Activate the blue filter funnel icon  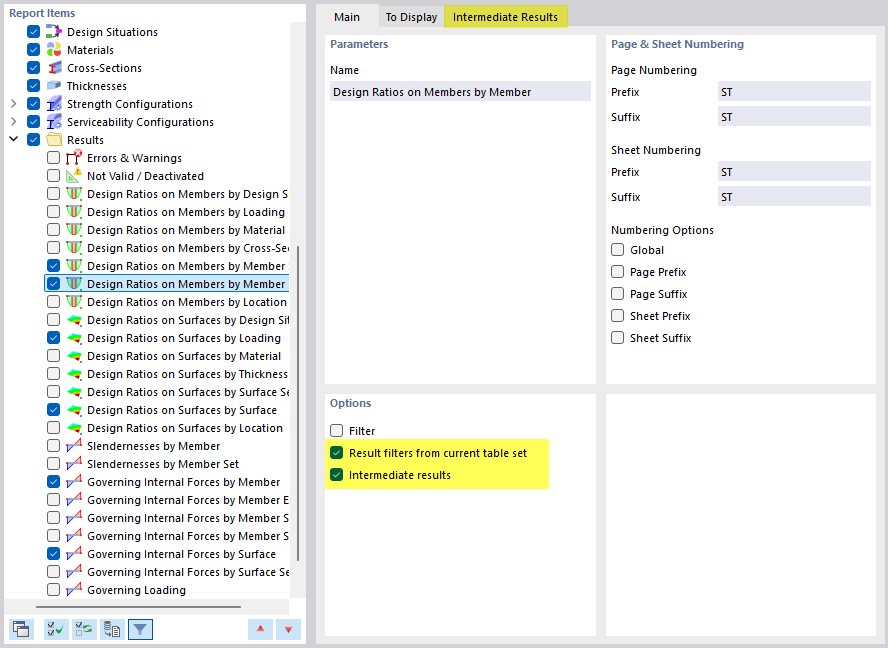(139, 629)
